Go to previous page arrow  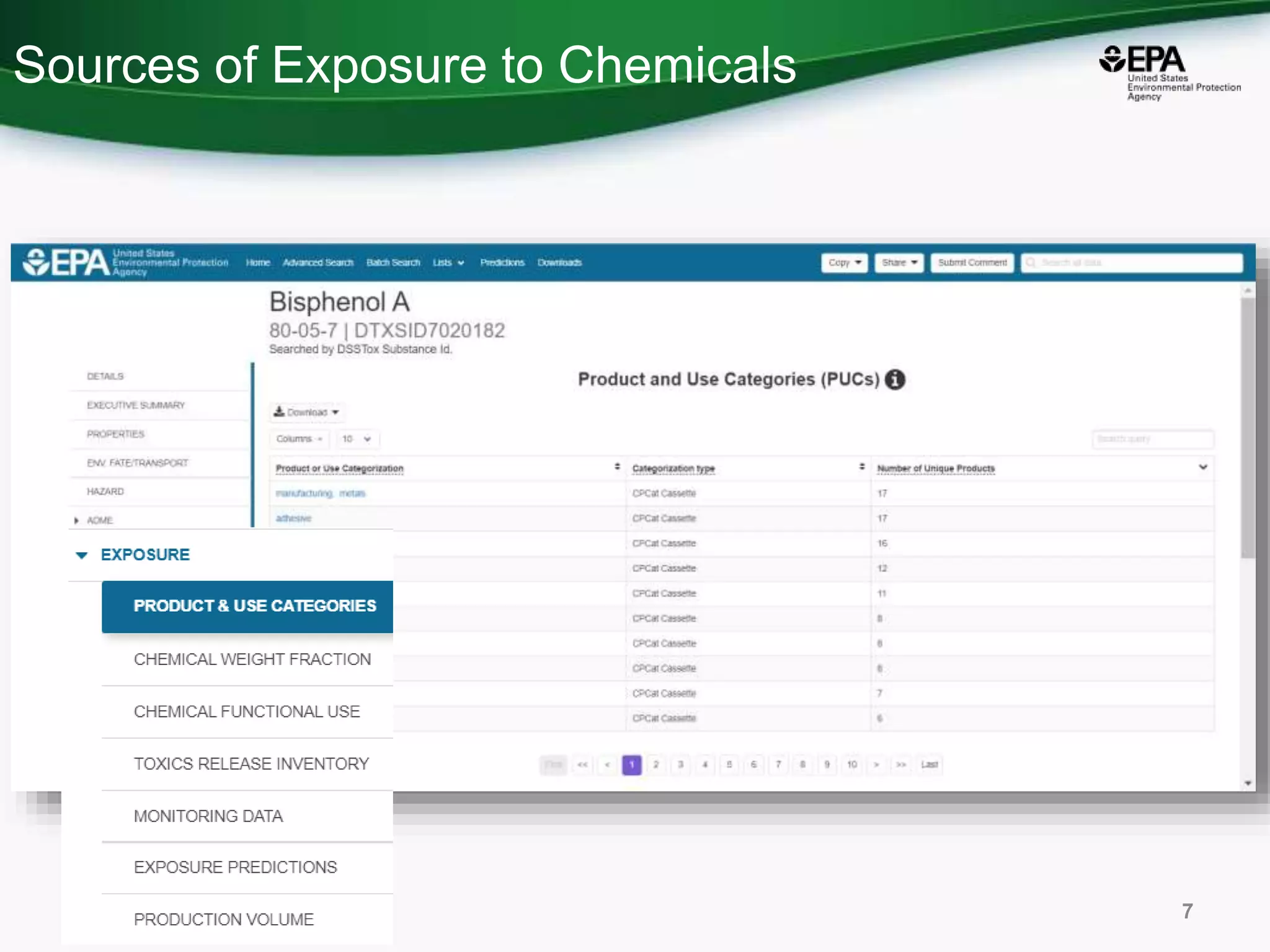click(x=607, y=765)
